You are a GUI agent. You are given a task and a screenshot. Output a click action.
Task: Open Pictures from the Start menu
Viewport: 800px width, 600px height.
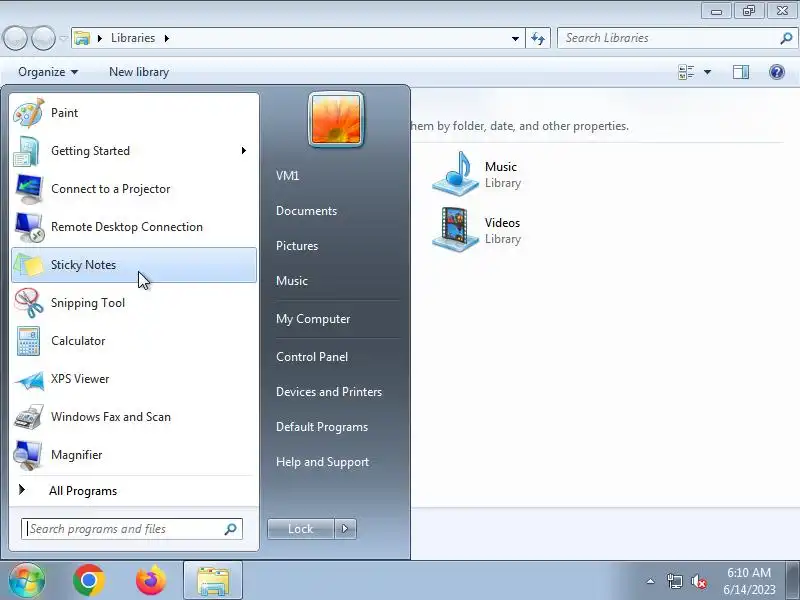(297, 246)
